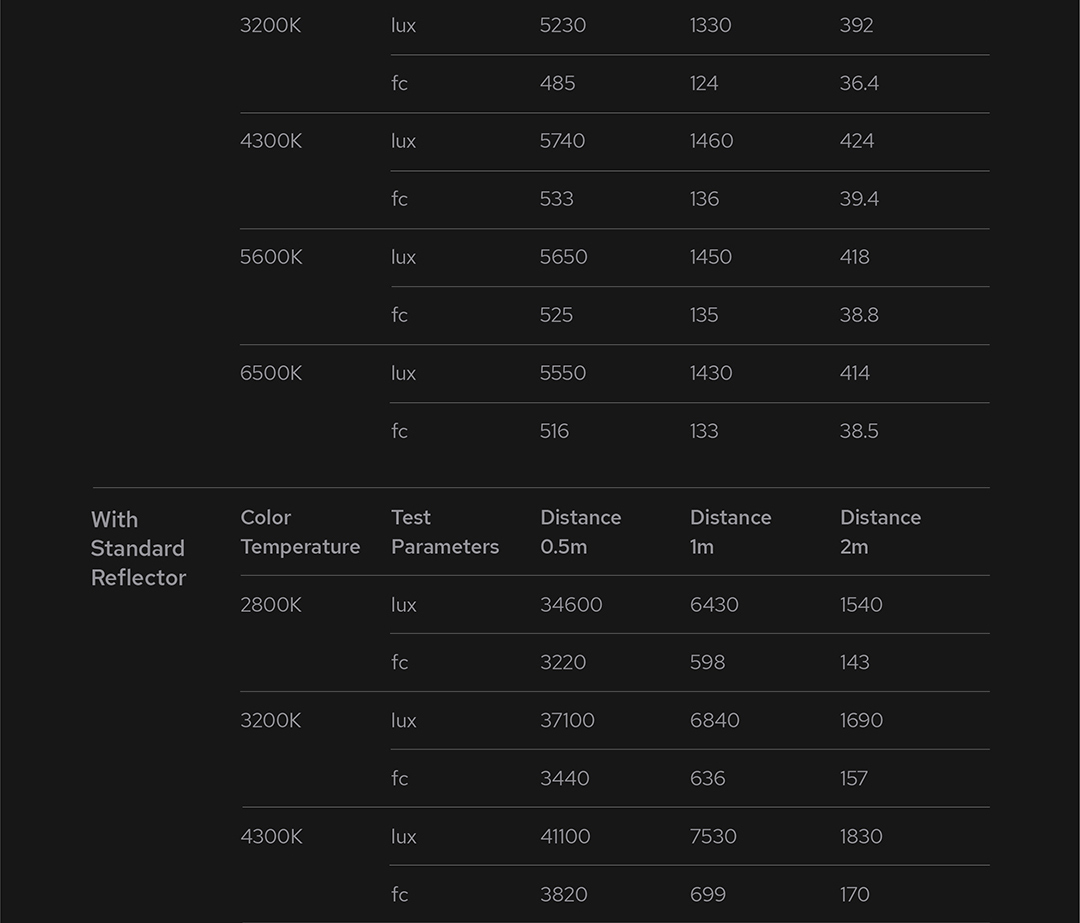Select the "Distance 2m" column header
This screenshot has height=923, width=1080.
[x=880, y=532]
